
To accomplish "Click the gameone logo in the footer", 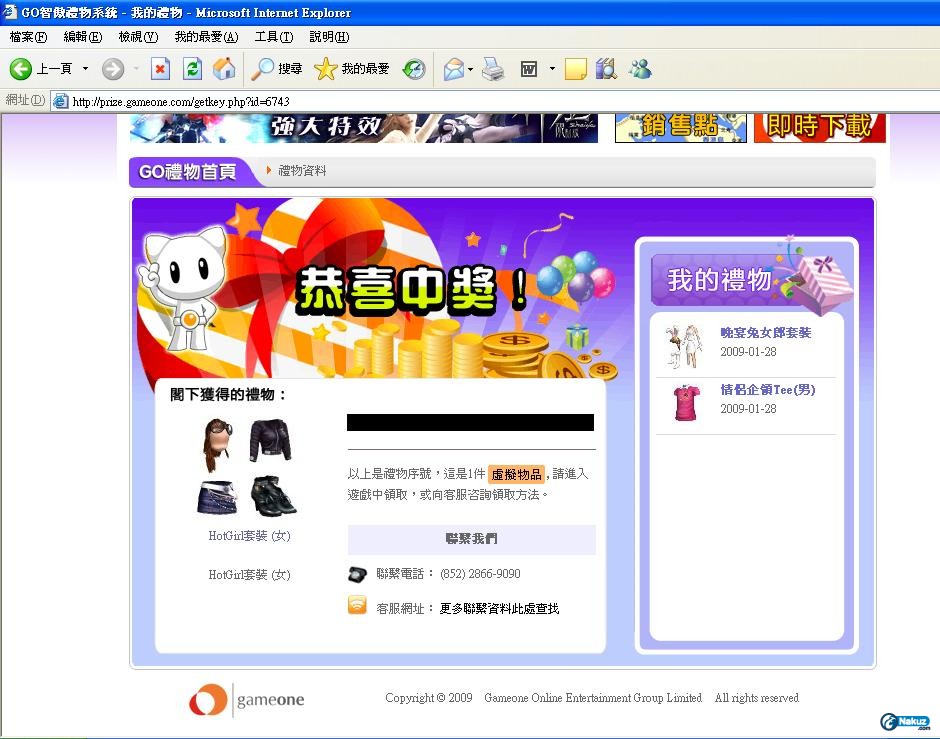I will [246, 699].
